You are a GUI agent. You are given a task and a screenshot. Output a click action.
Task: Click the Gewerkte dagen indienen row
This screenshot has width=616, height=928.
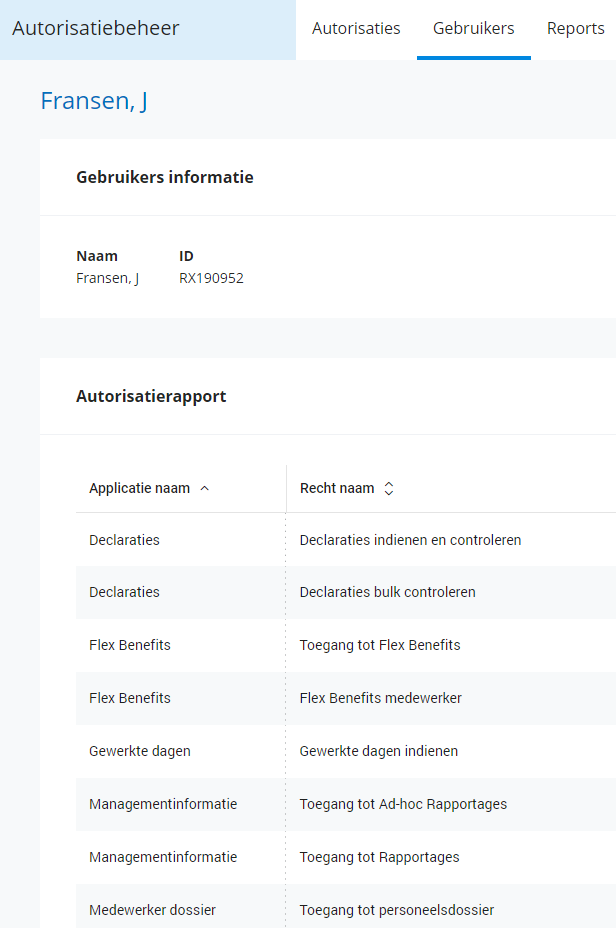pyautogui.click(x=378, y=751)
